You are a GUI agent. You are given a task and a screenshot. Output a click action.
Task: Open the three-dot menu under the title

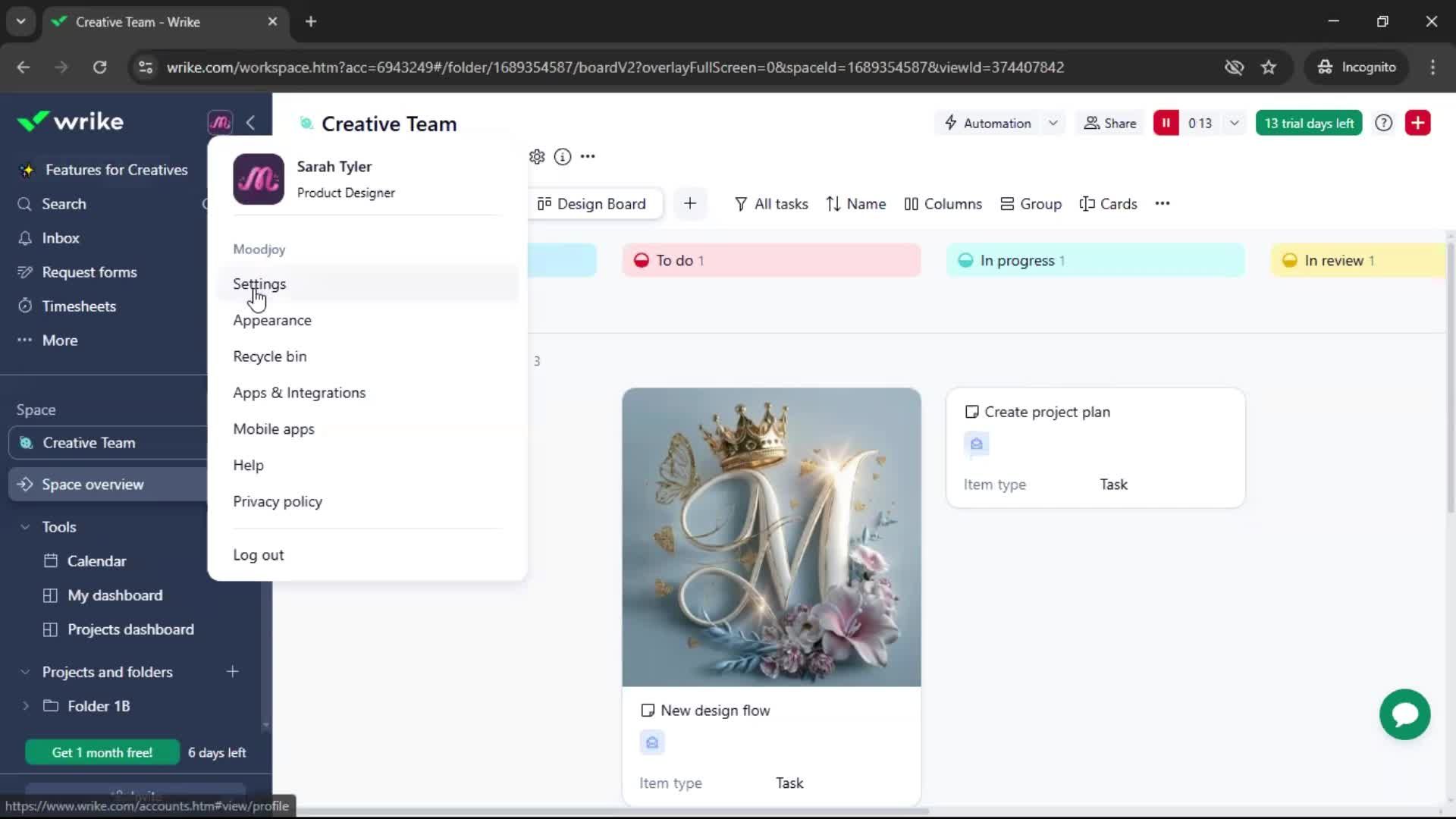pyautogui.click(x=588, y=157)
